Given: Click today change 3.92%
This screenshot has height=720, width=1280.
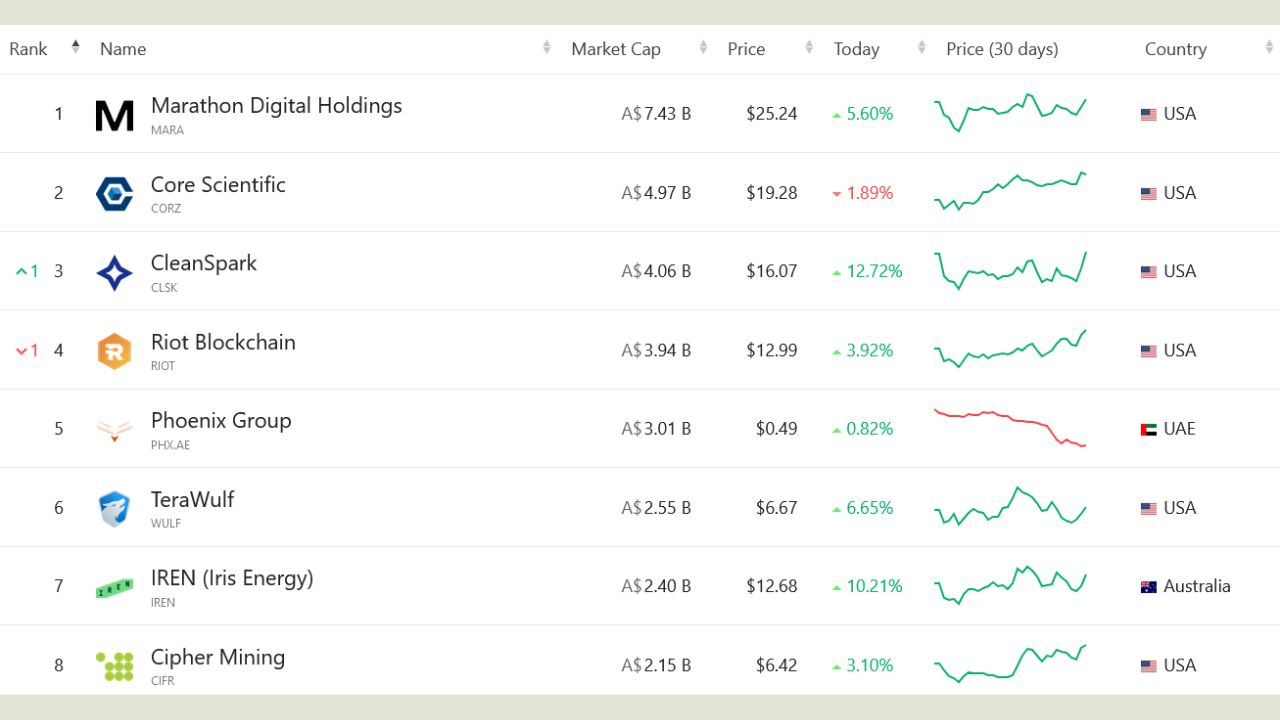Looking at the screenshot, I should [x=870, y=350].
